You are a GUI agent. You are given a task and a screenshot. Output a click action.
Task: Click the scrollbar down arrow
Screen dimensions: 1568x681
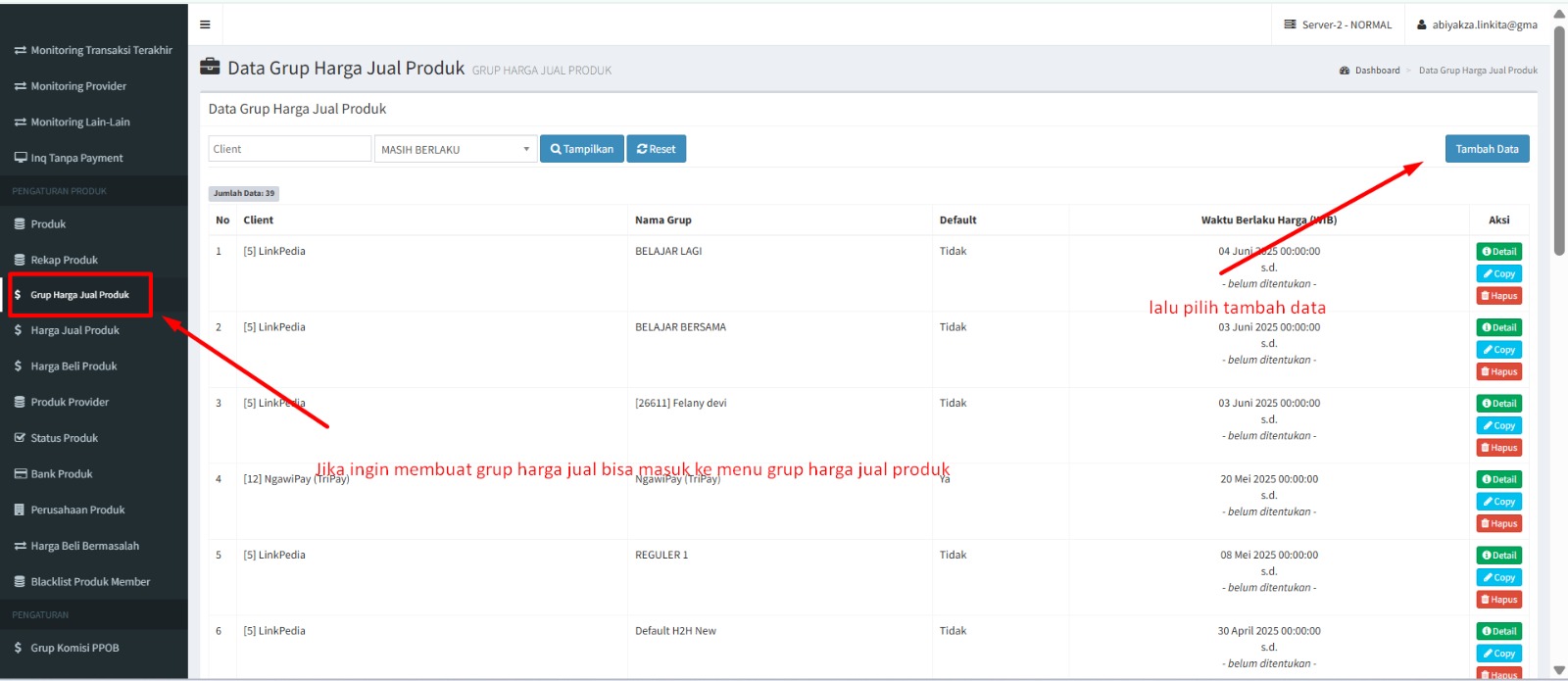click(x=1559, y=670)
